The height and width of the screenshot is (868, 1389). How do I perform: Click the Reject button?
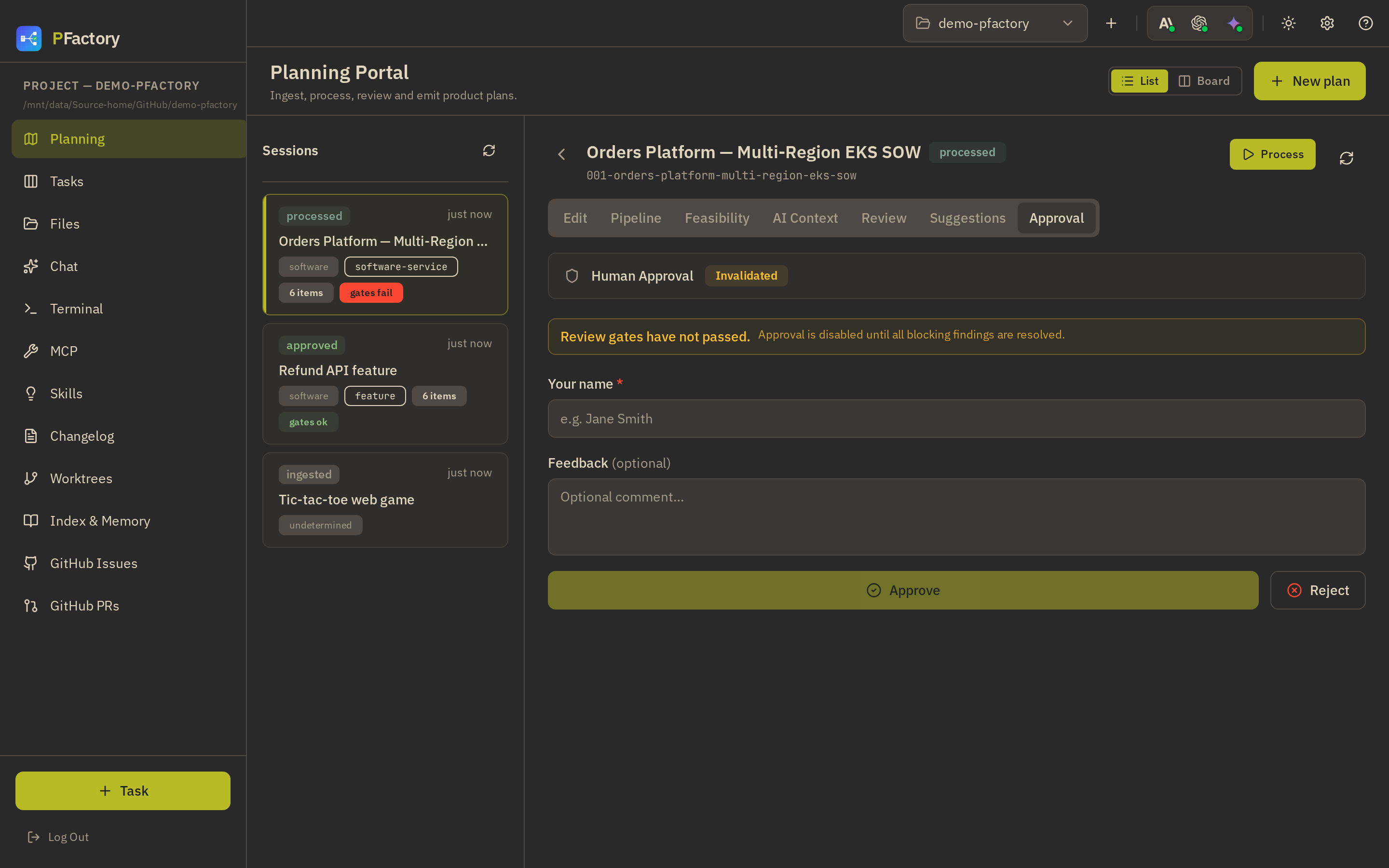coord(1317,590)
